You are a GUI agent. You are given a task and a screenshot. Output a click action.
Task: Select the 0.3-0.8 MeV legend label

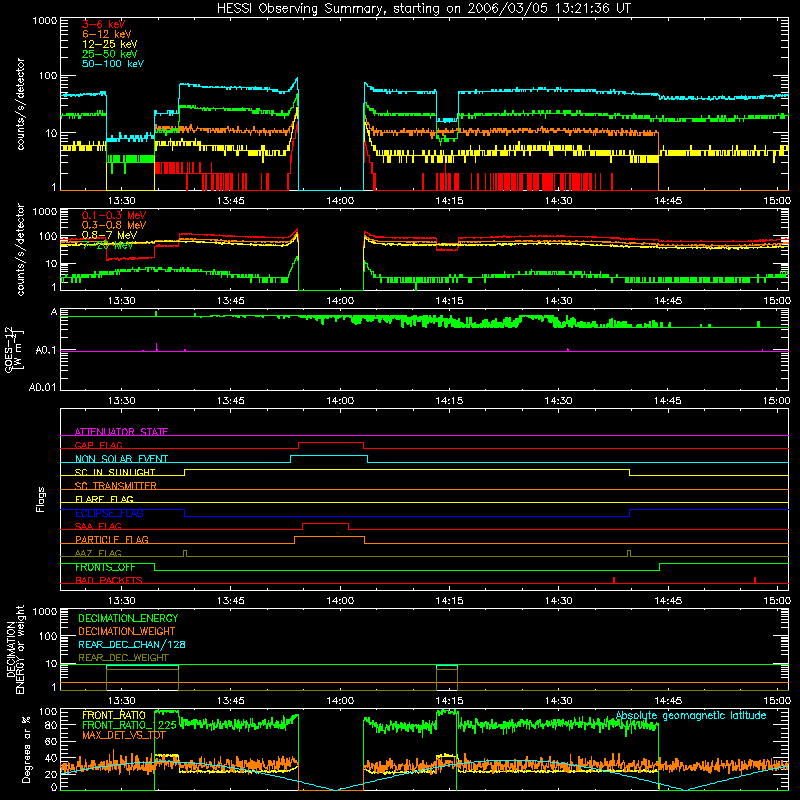point(114,225)
